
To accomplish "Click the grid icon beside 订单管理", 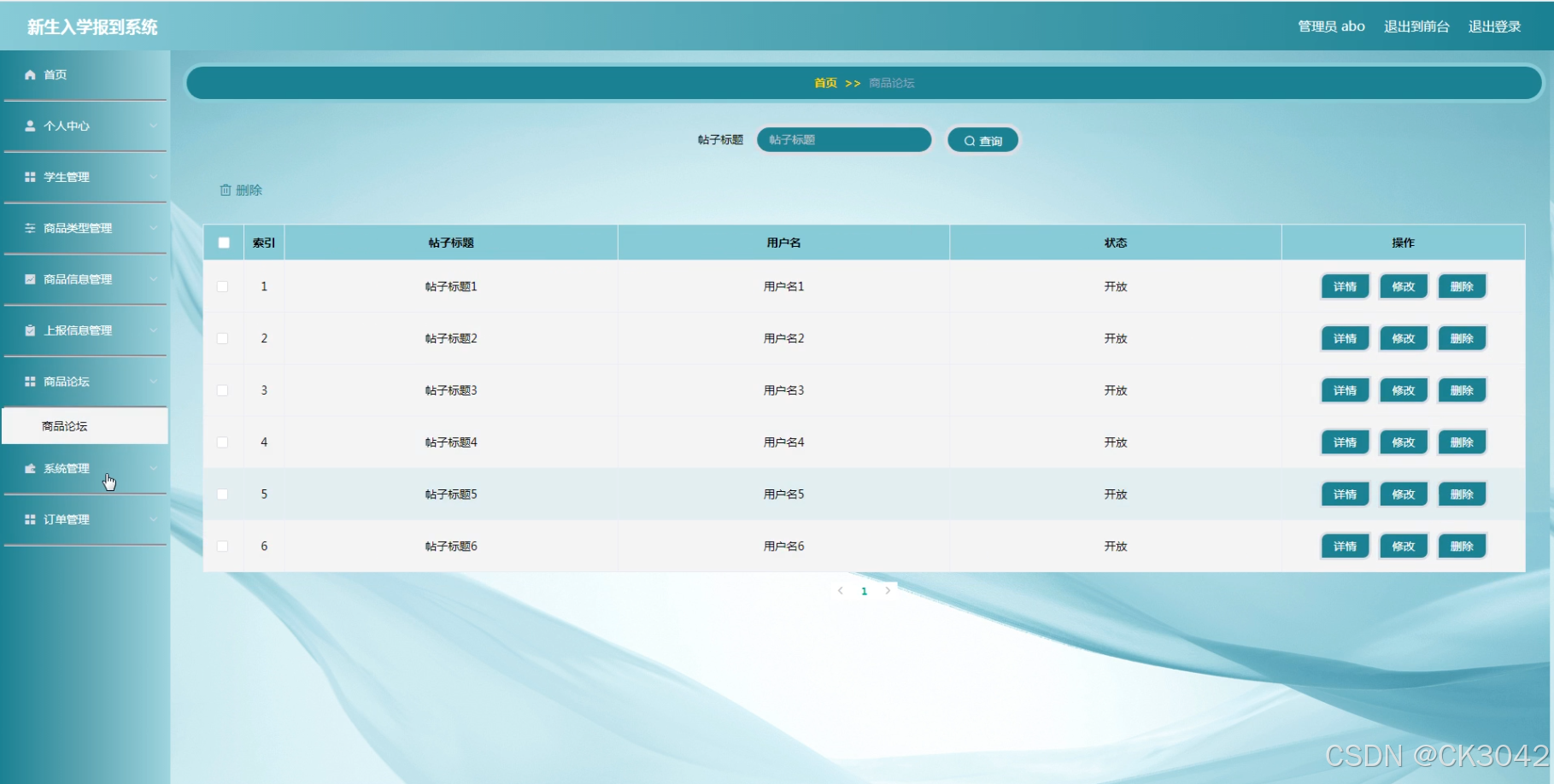I will [x=30, y=520].
